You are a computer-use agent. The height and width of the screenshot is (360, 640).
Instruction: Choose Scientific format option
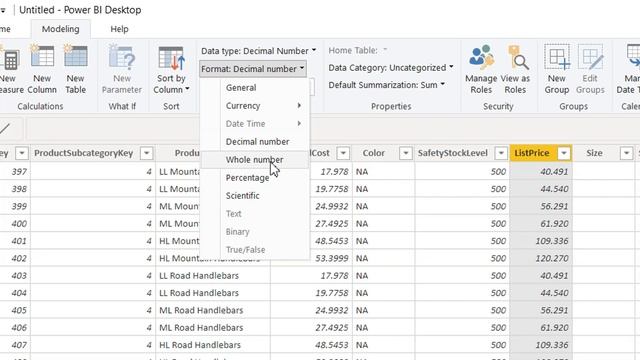pos(255,196)
